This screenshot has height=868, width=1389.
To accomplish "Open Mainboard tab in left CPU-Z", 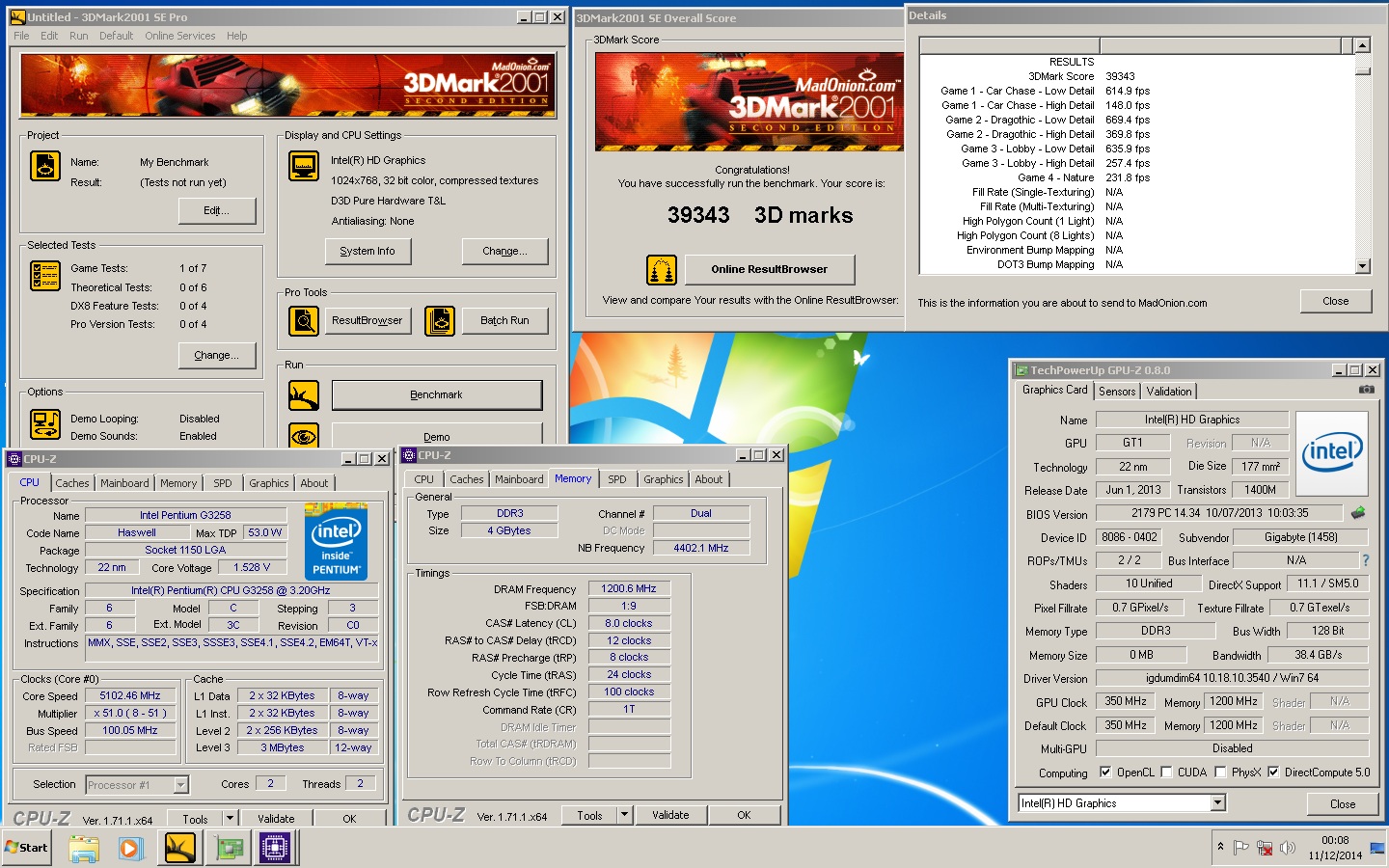I will 124,483.
